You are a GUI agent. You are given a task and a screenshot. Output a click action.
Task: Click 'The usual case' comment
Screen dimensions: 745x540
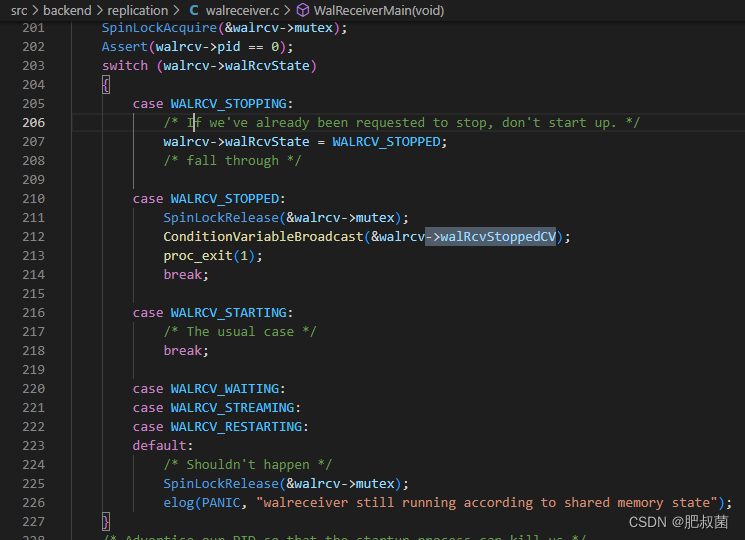coord(240,332)
